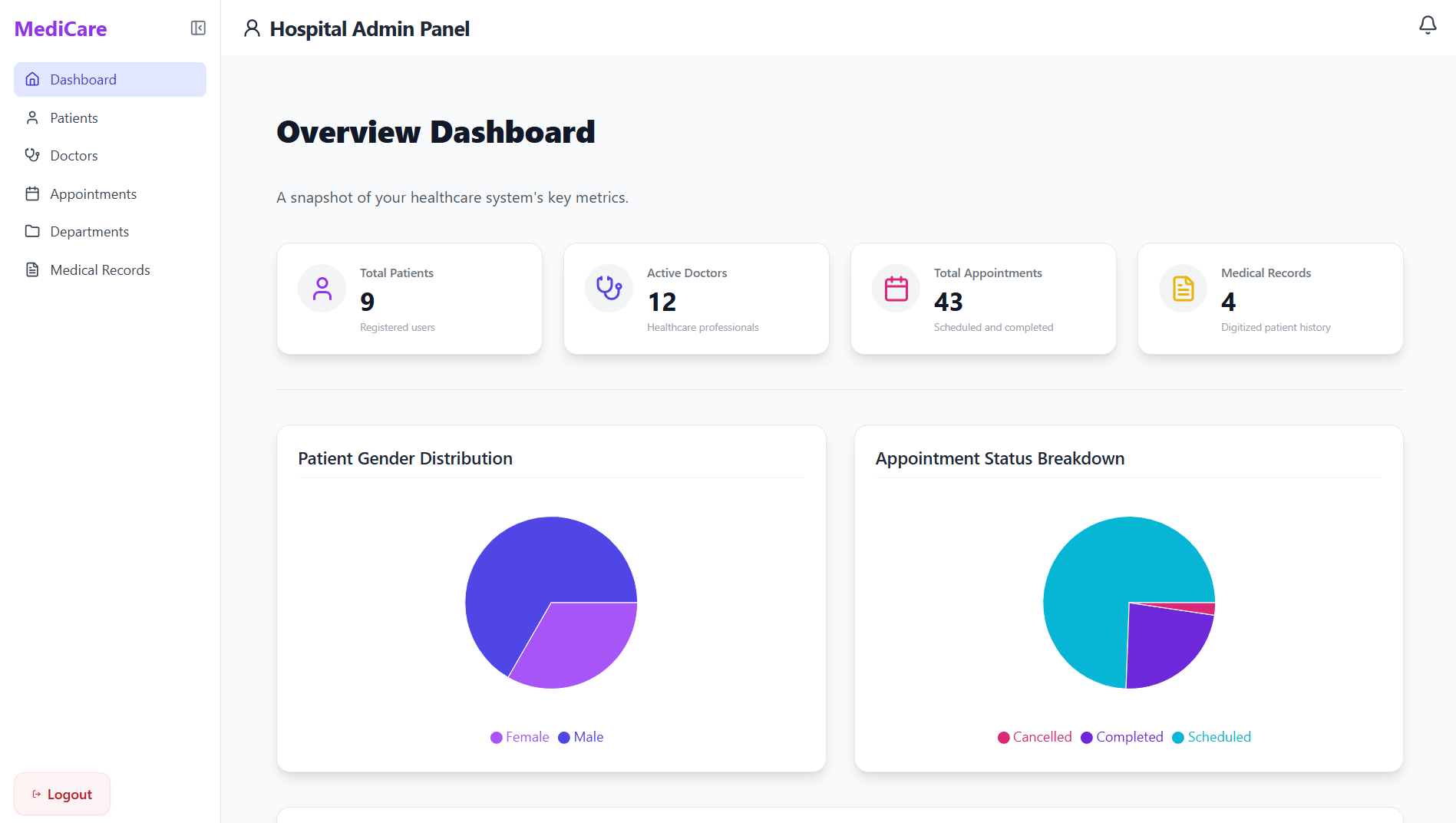Open notifications via the bell icon
The width and height of the screenshot is (1456, 823).
(x=1427, y=26)
